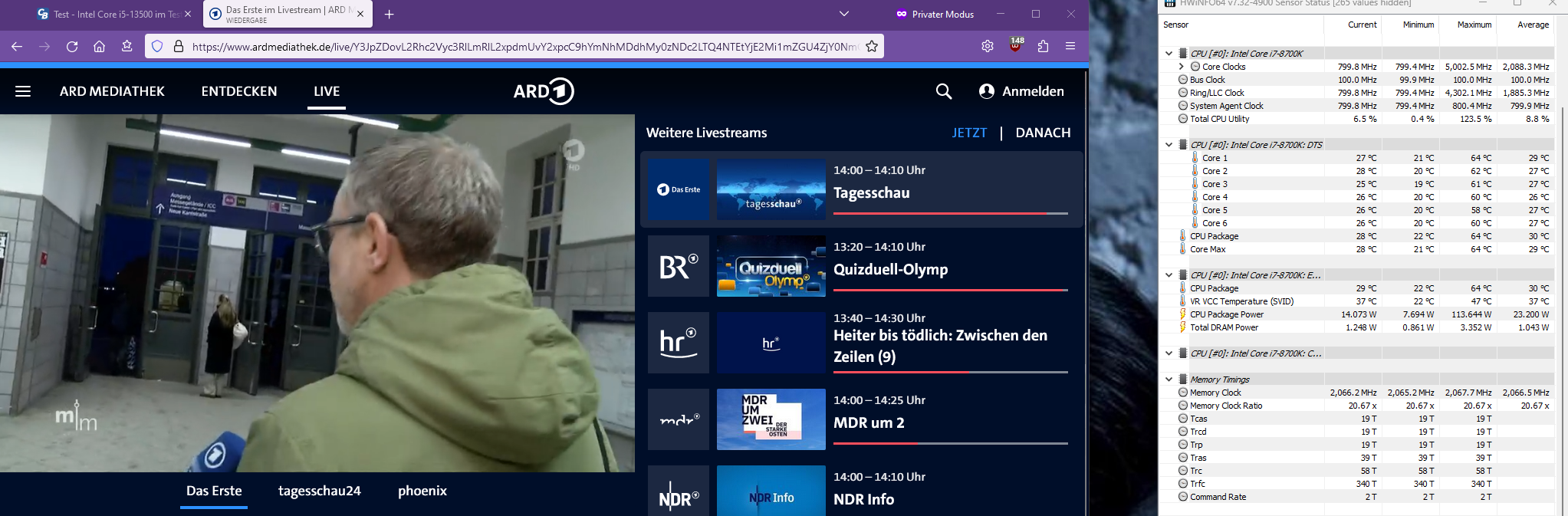Collapse i7-8700K C... sensor group in HWiNFO
The width and height of the screenshot is (1568, 516).
[1169, 353]
